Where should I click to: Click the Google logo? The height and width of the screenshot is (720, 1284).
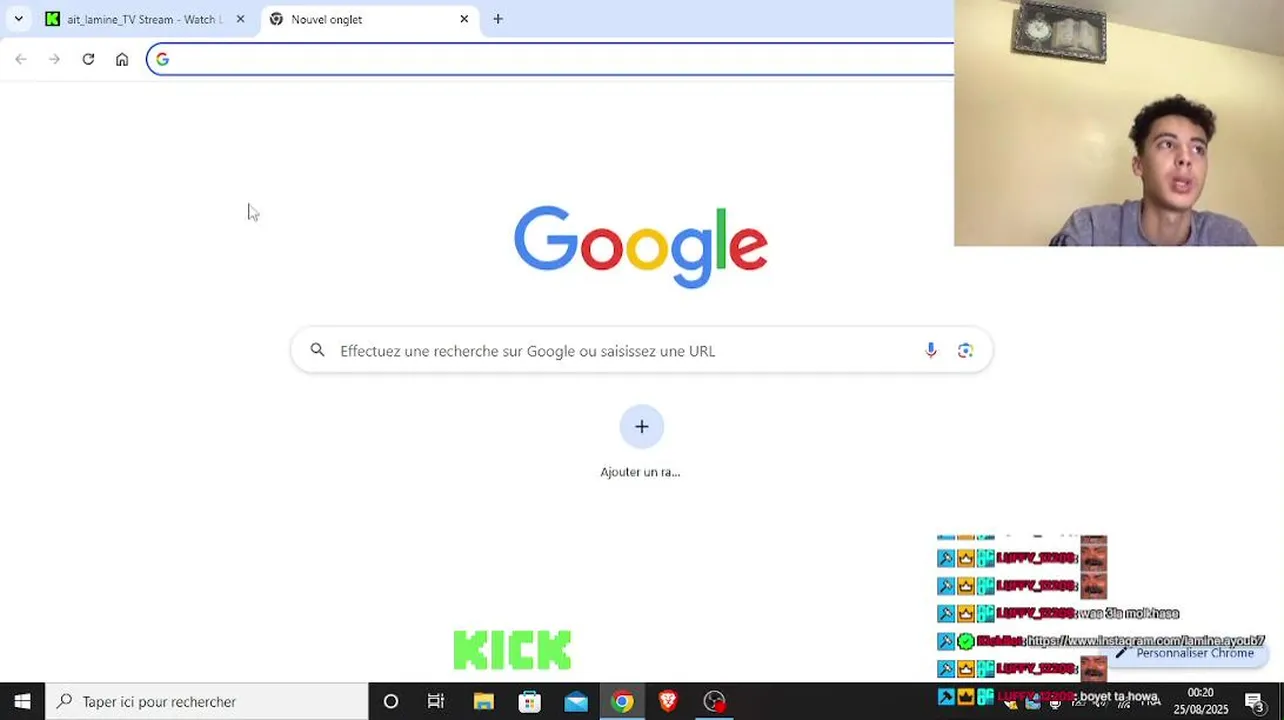click(x=641, y=246)
